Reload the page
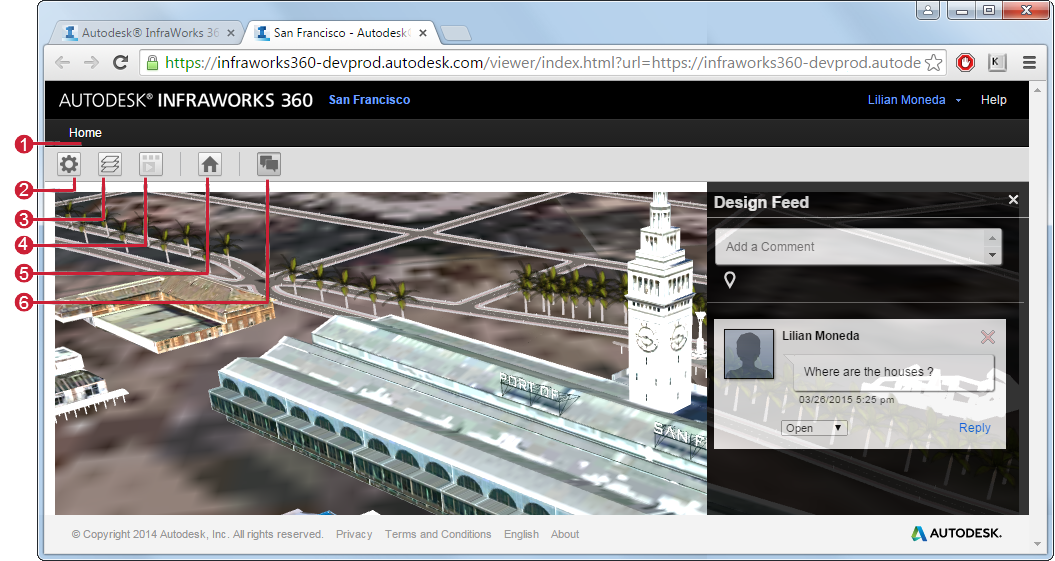The width and height of the screenshot is (1055, 561). click(120, 63)
